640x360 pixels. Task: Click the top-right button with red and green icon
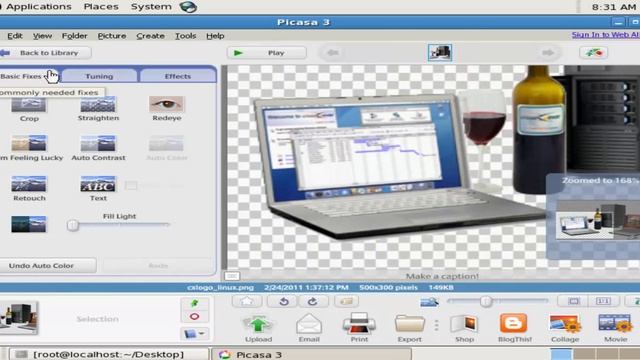coord(593,53)
